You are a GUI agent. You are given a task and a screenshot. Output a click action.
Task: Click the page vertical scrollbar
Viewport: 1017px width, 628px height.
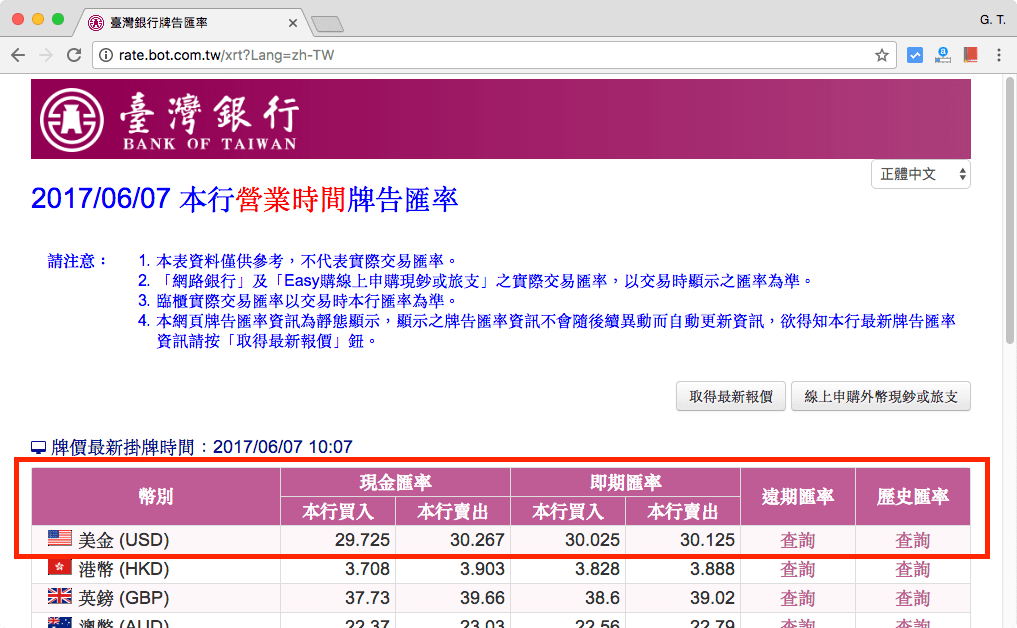point(1009,300)
